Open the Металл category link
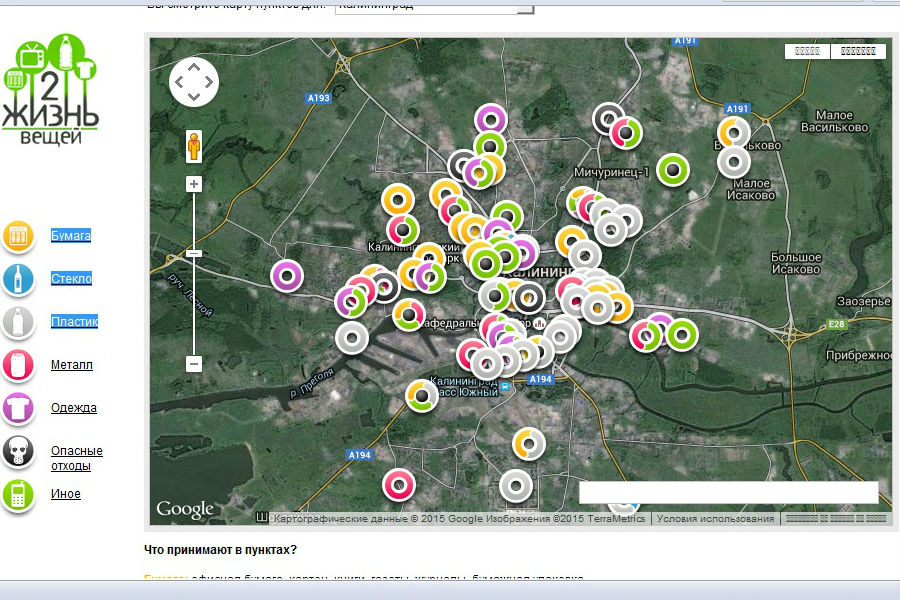The image size is (900, 600). pos(72,365)
